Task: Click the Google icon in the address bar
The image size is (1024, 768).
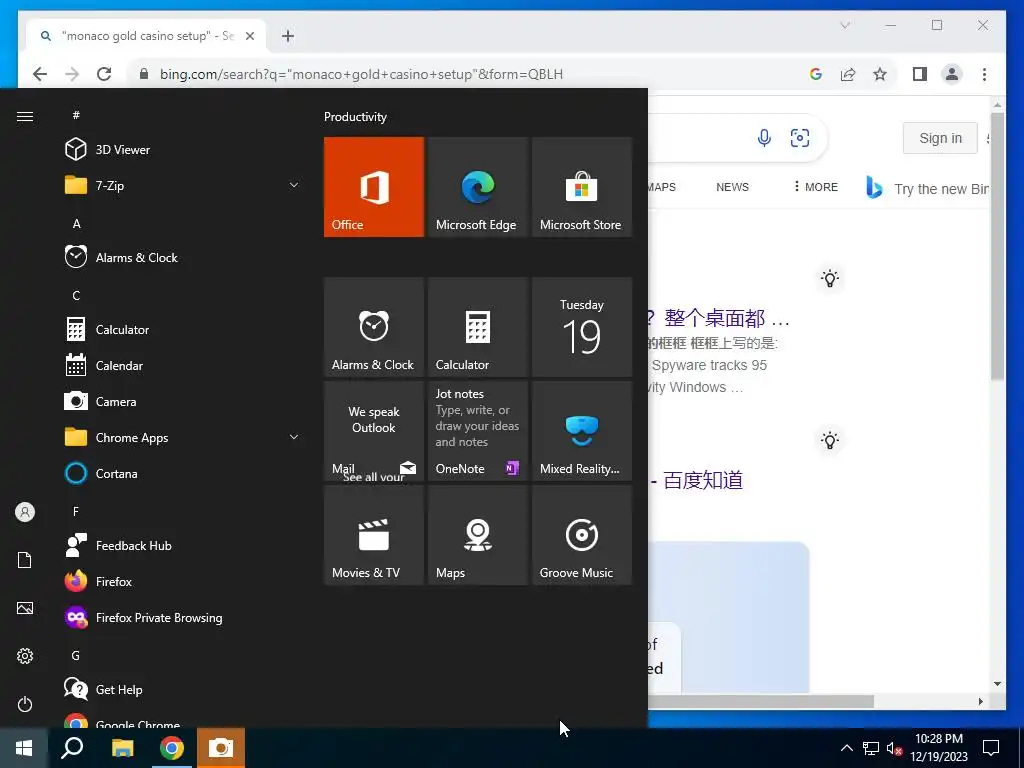Action: tap(816, 74)
